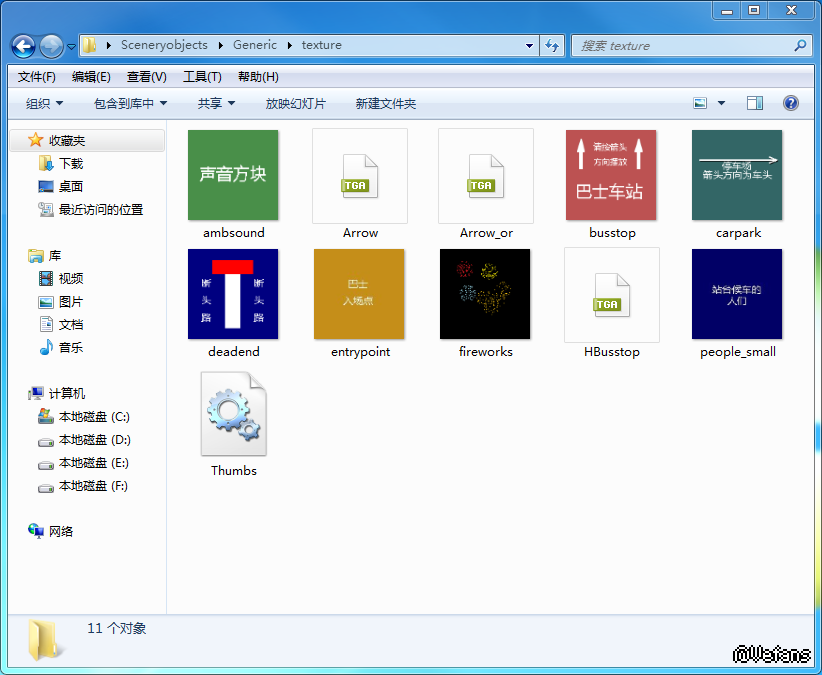Open the address bar history dropdown
Viewport: 822px width, 675px height.
(530, 46)
